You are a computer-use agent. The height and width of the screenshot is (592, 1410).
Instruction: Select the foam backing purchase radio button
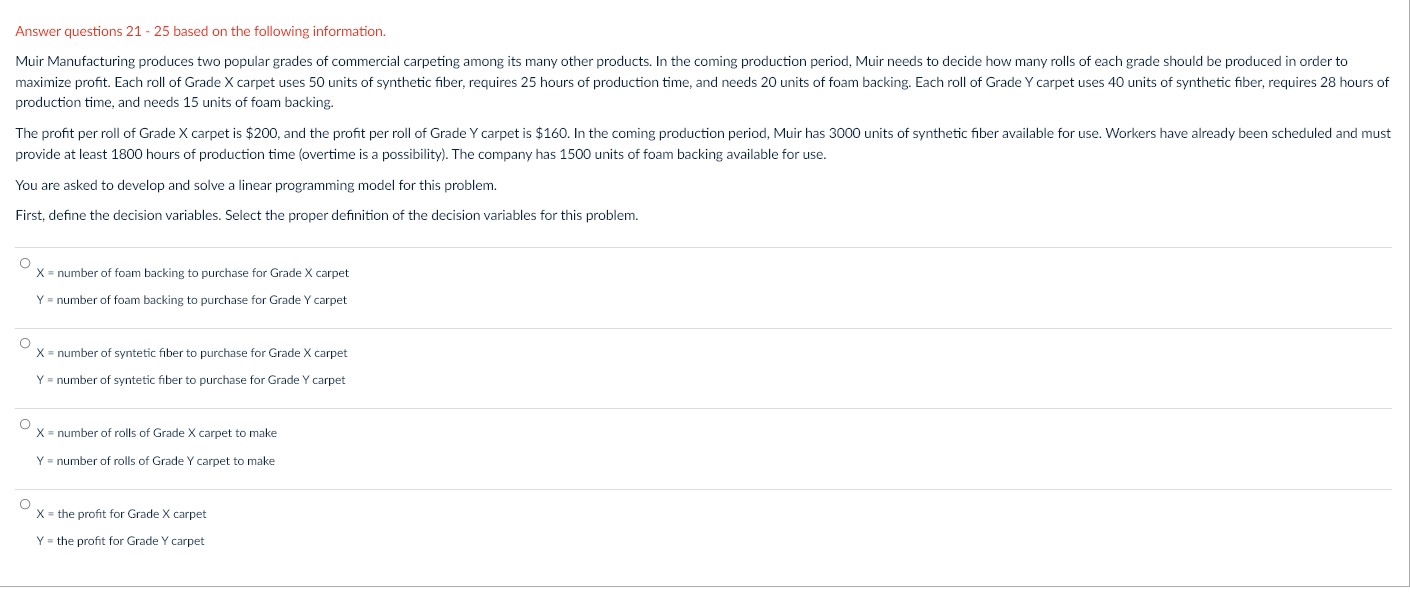click(x=24, y=263)
